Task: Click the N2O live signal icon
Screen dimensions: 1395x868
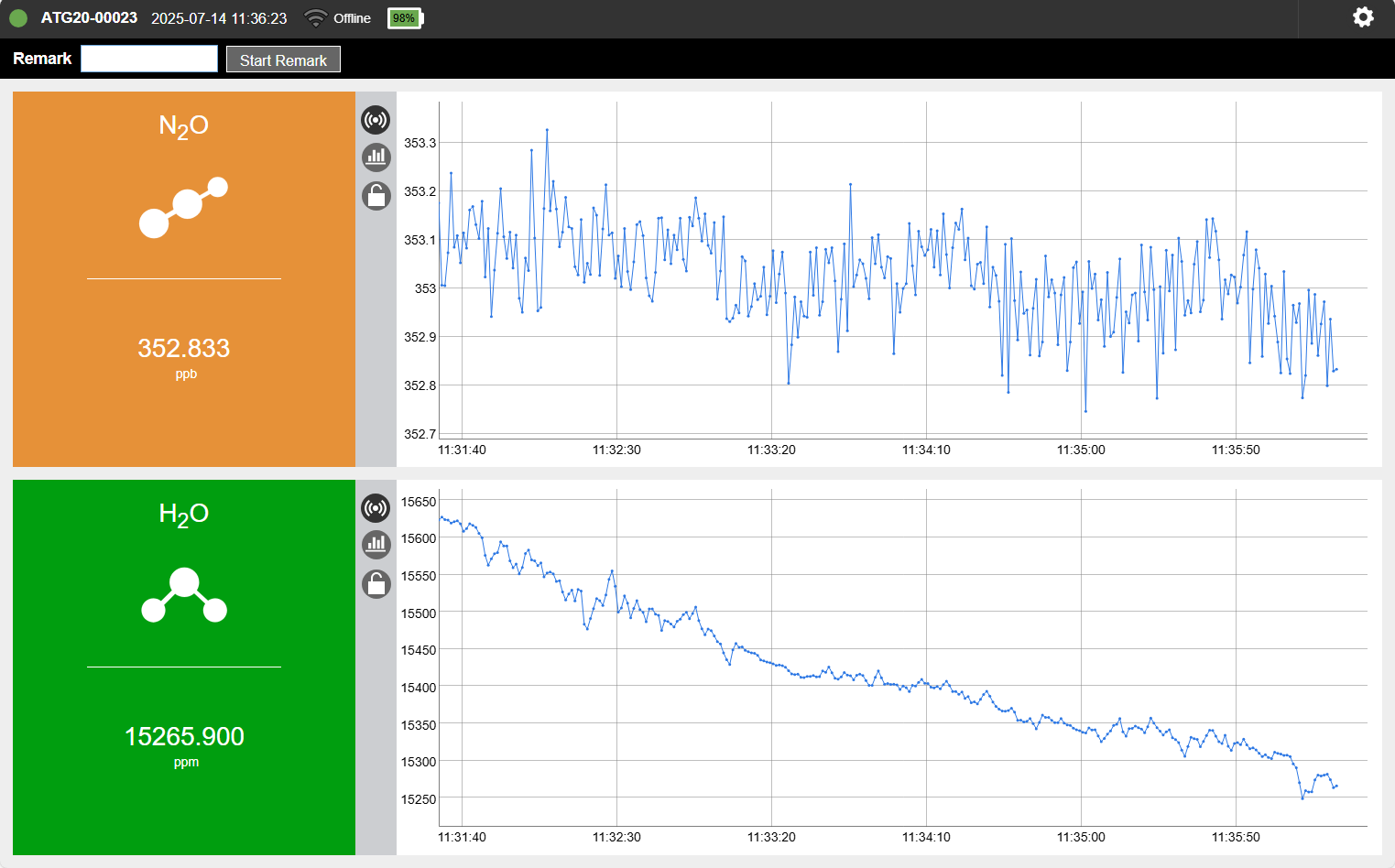Action: 376,120
